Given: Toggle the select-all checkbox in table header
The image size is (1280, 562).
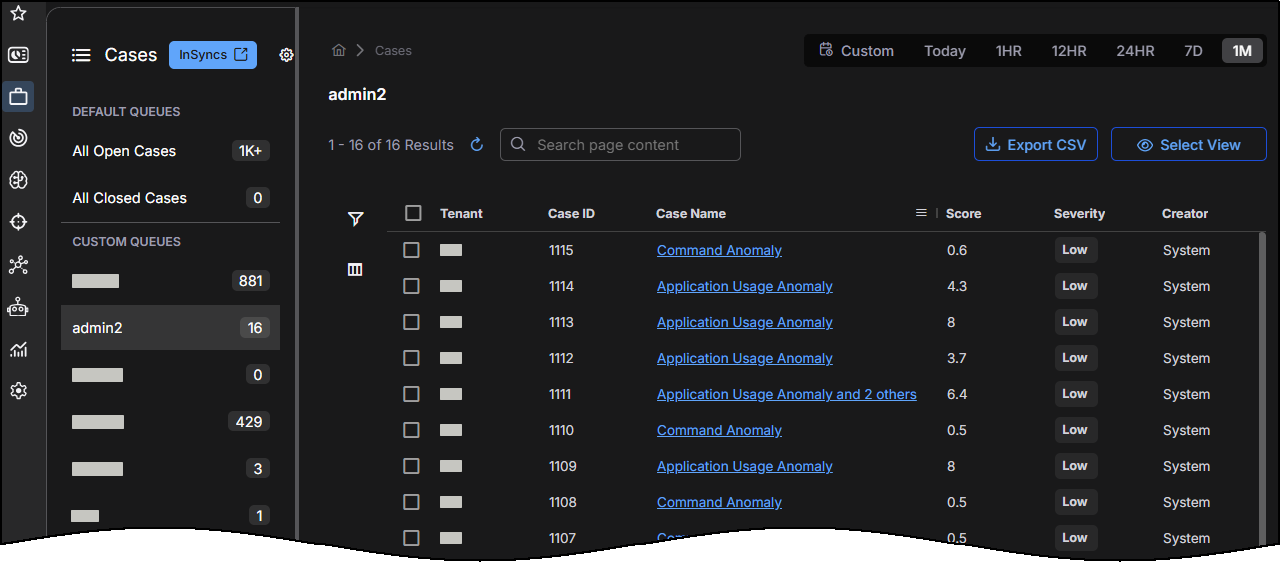Looking at the screenshot, I should tap(413, 213).
